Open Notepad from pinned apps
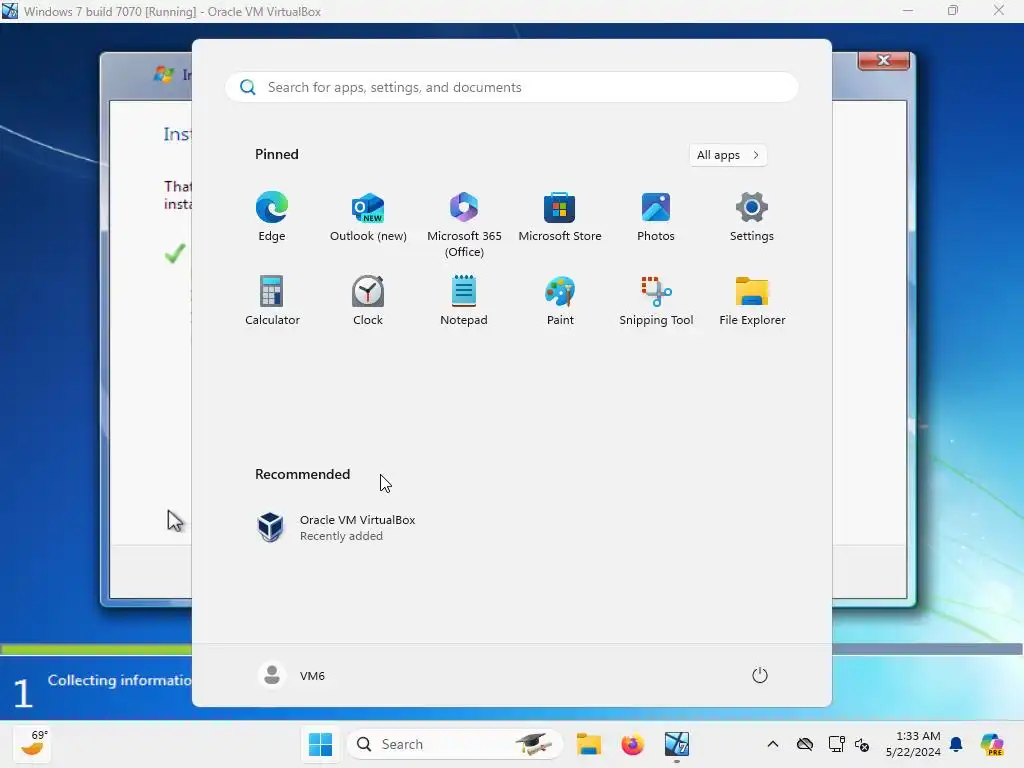 pyautogui.click(x=464, y=301)
